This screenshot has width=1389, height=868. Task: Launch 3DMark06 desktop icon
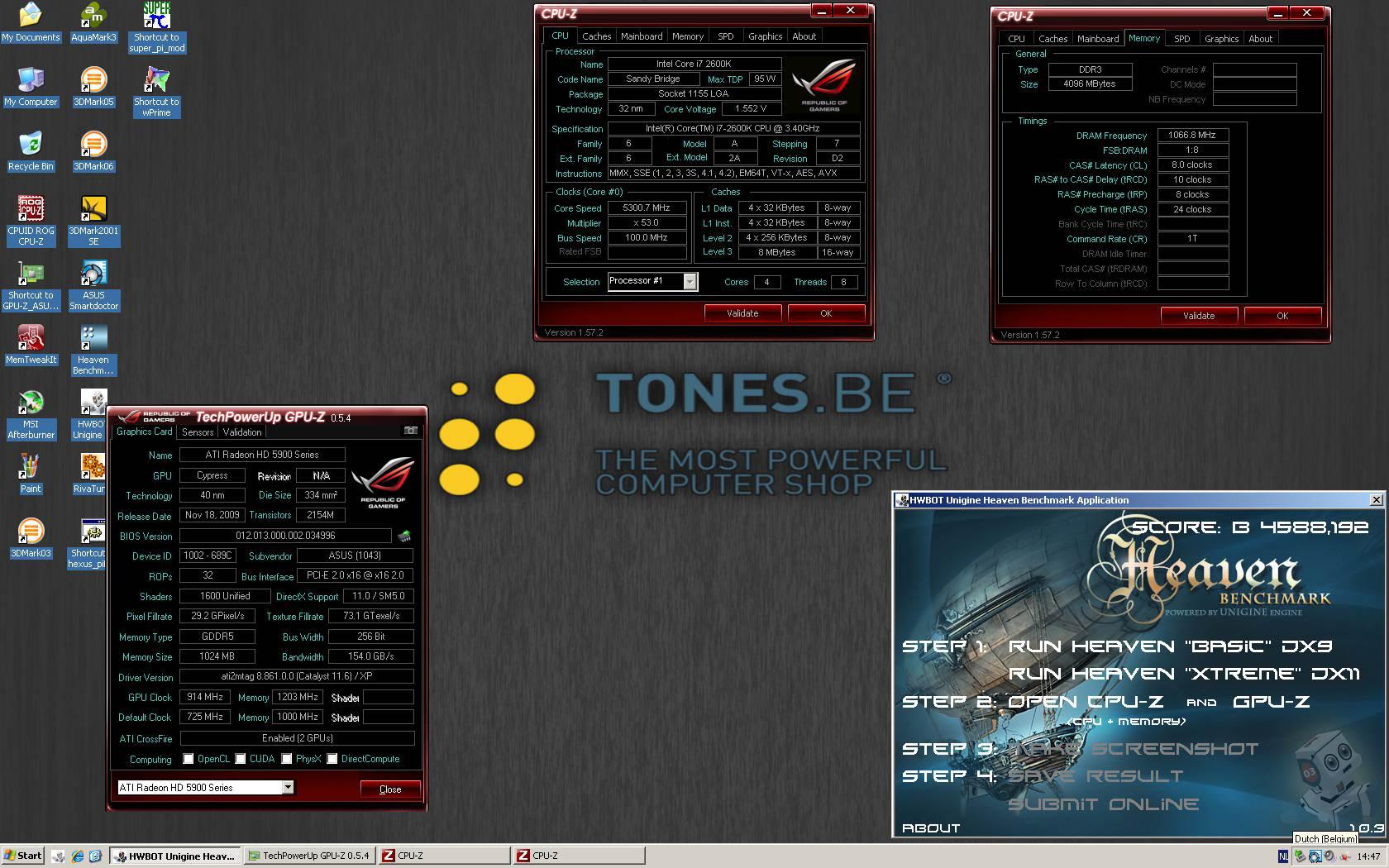[x=93, y=151]
